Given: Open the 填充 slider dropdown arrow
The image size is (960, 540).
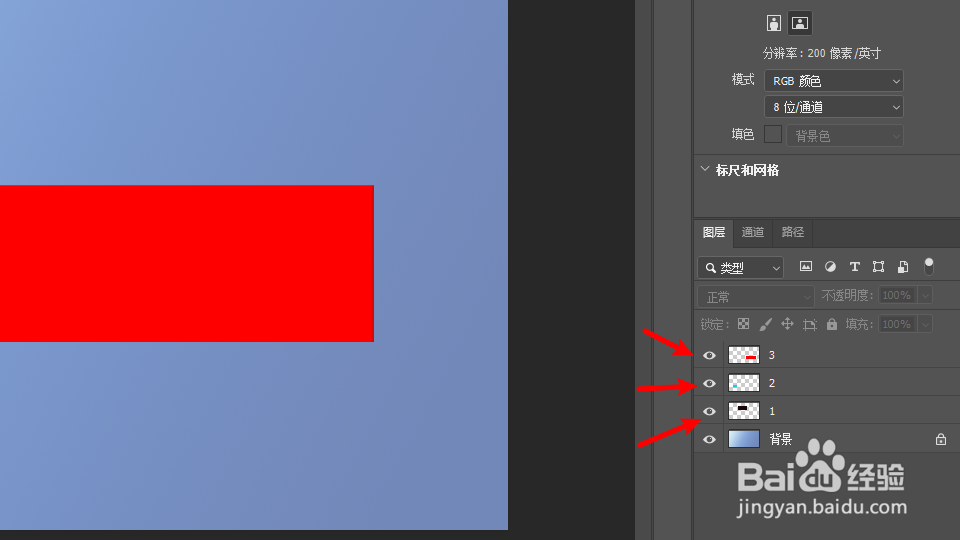Looking at the screenshot, I should (925, 324).
